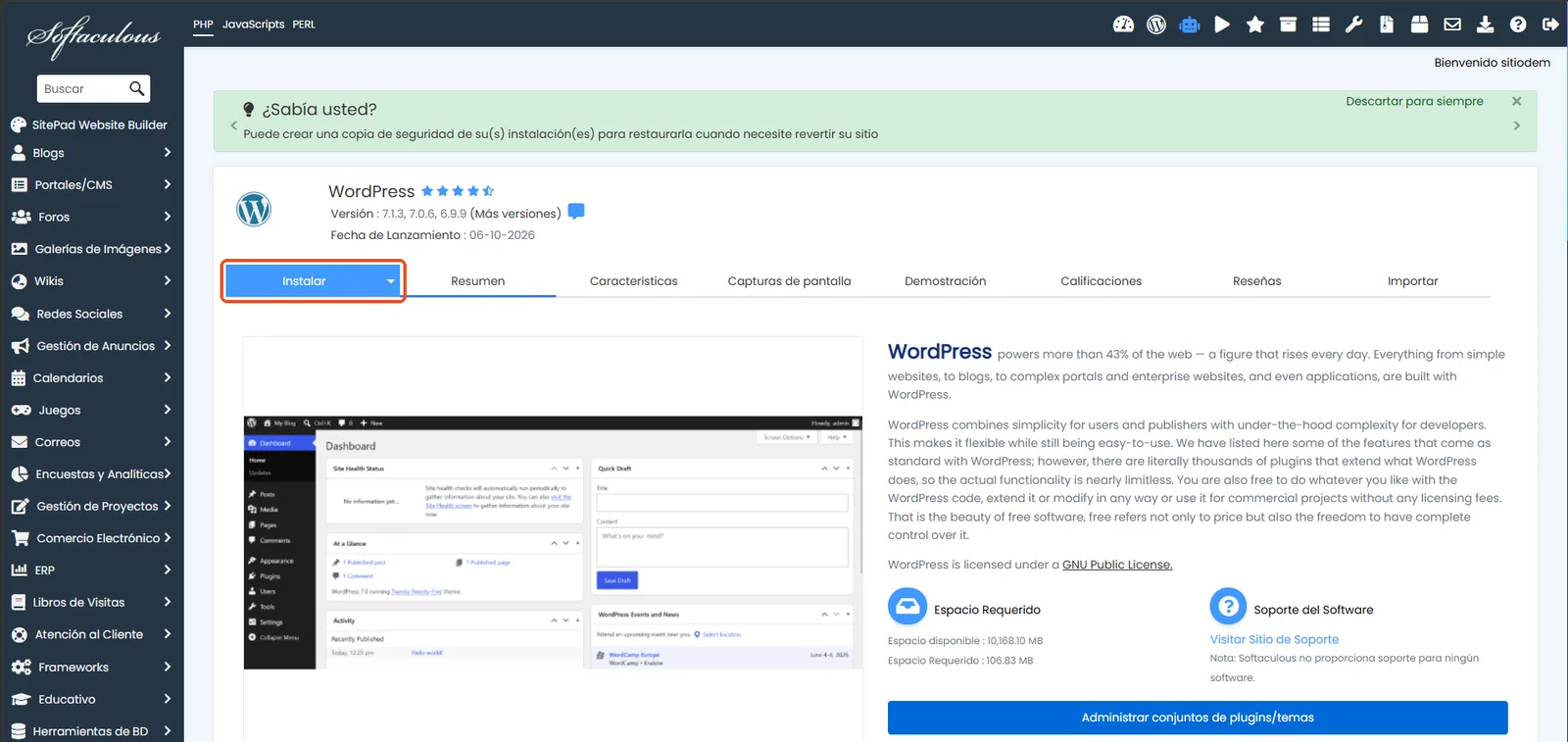Viewport: 1568px width, 742px height.
Task: Open settings with the wrench icon
Action: point(1354,25)
